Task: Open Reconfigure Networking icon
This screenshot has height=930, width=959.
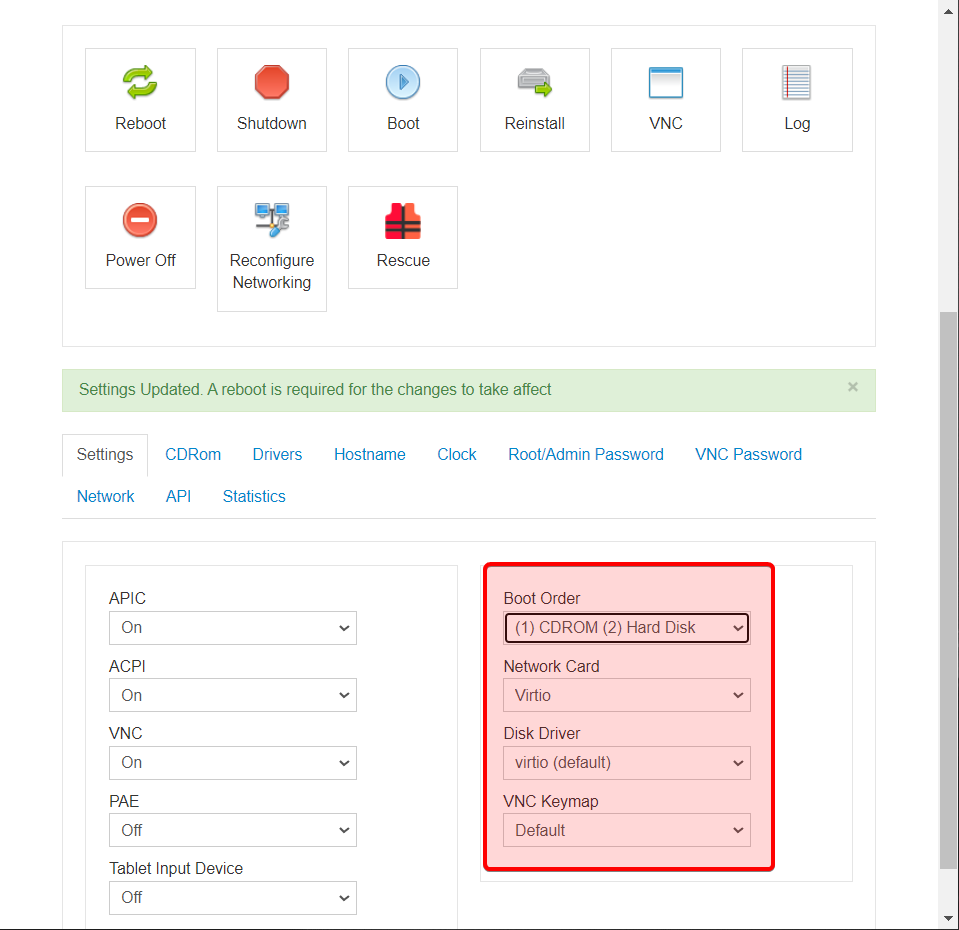Action: coord(272,219)
